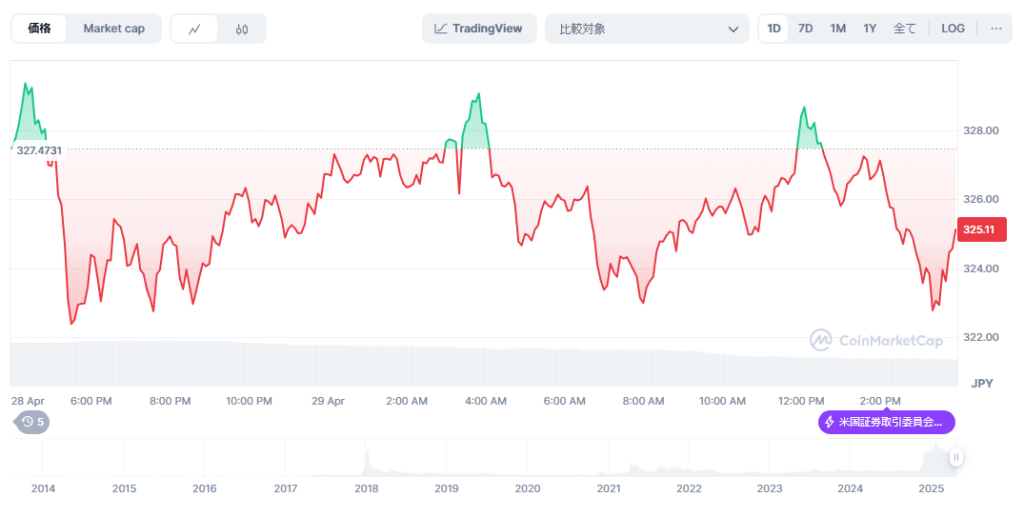Expand the 比較対象 compare dropdown

click(x=646, y=29)
